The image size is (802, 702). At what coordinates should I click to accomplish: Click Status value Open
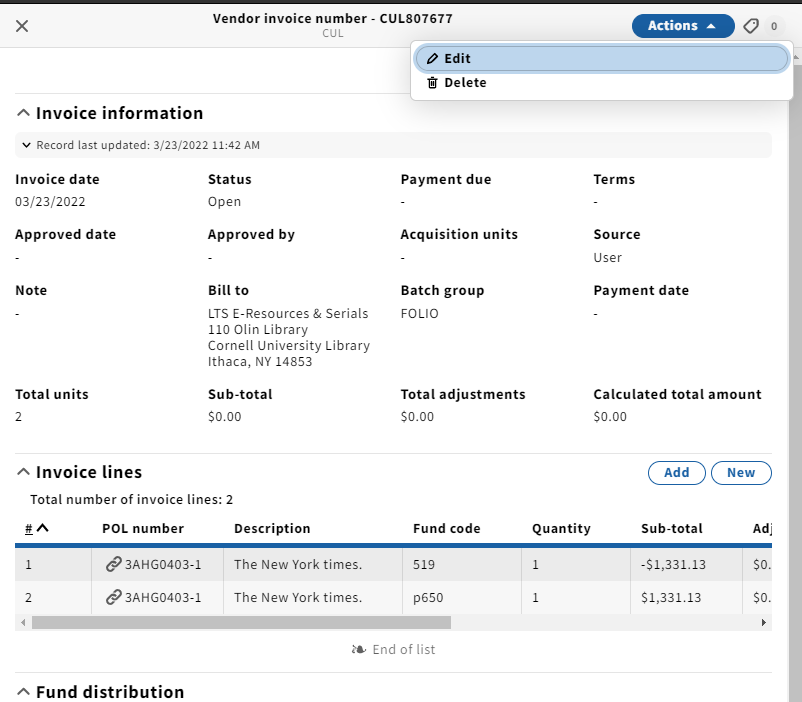[224, 202]
